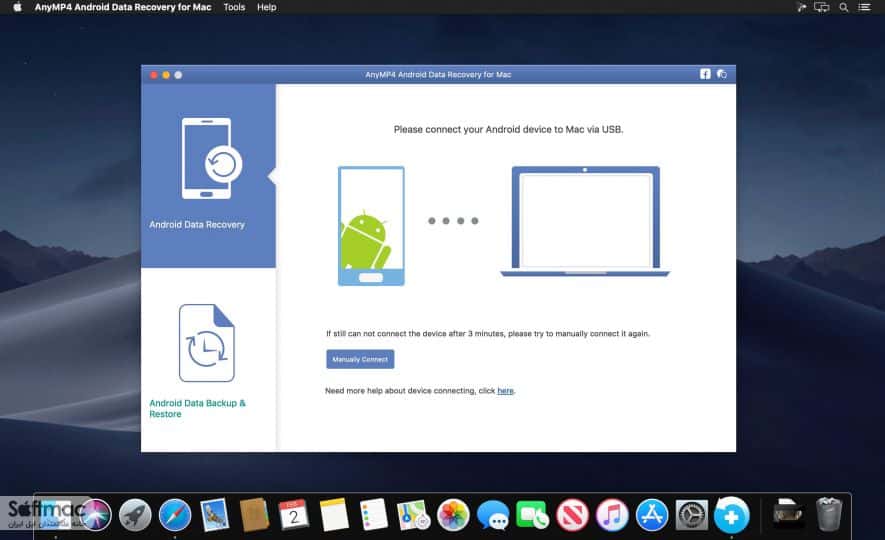Open the Apple menu
The width and height of the screenshot is (885, 540).
point(17,7)
